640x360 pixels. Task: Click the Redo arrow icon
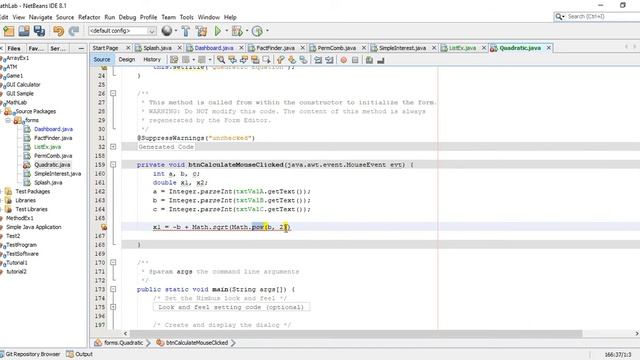click(x=74, y=31)
